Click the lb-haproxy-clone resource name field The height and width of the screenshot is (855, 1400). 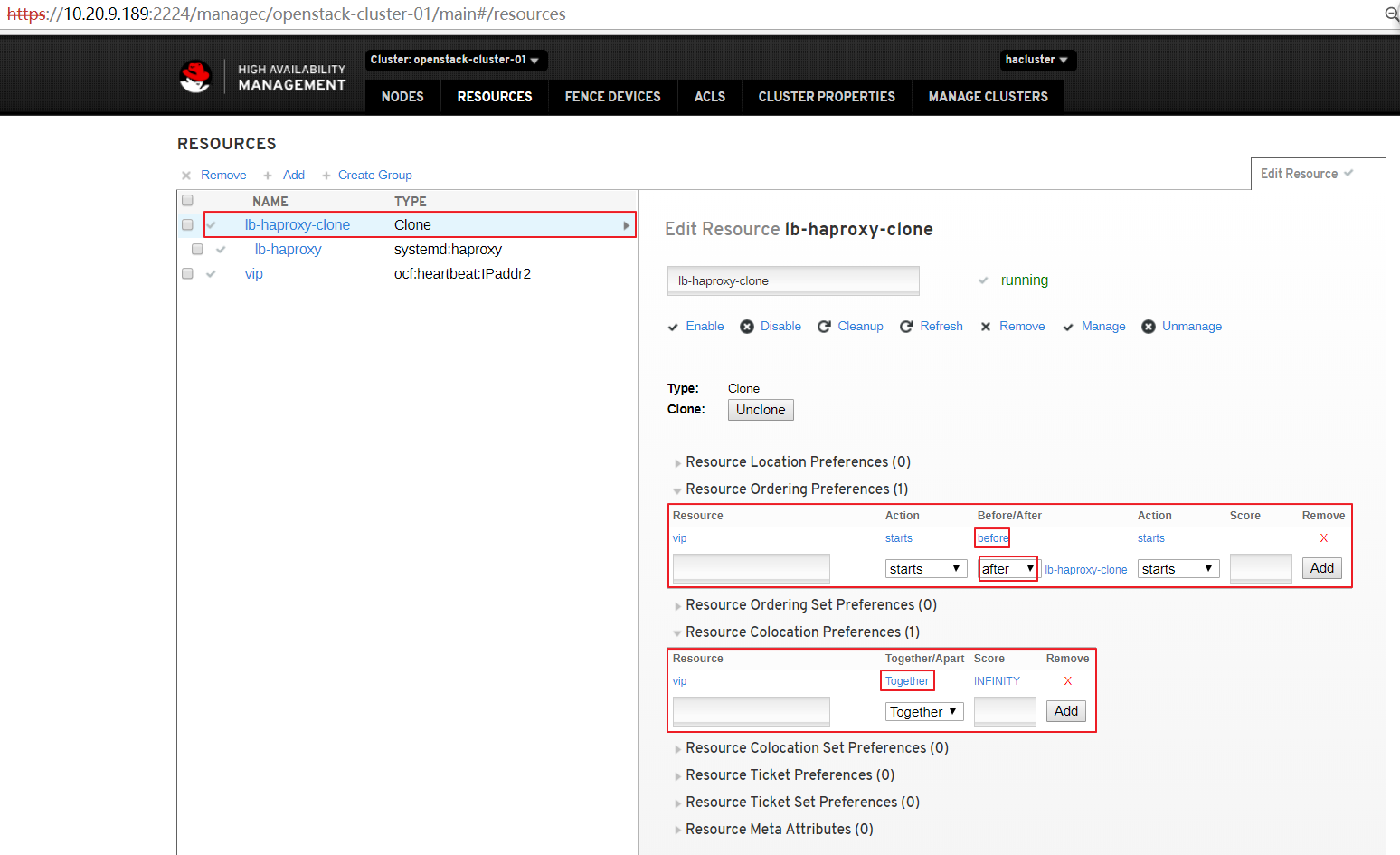793,280
